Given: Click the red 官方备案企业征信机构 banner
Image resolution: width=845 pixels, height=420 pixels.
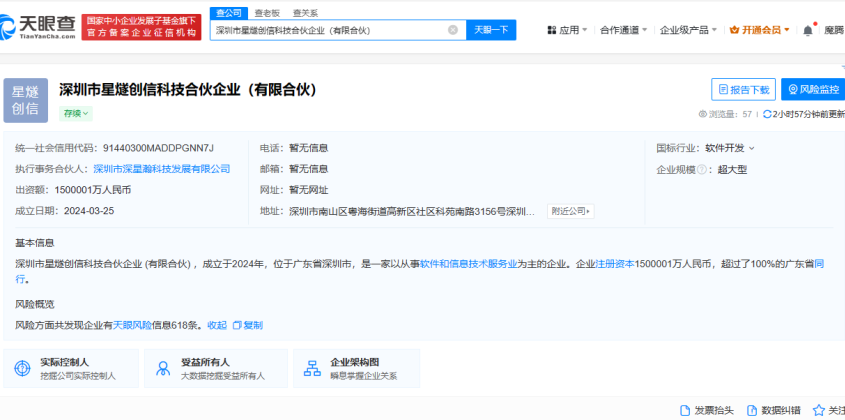Looking at the screenshot, I should tap(141, 27).
